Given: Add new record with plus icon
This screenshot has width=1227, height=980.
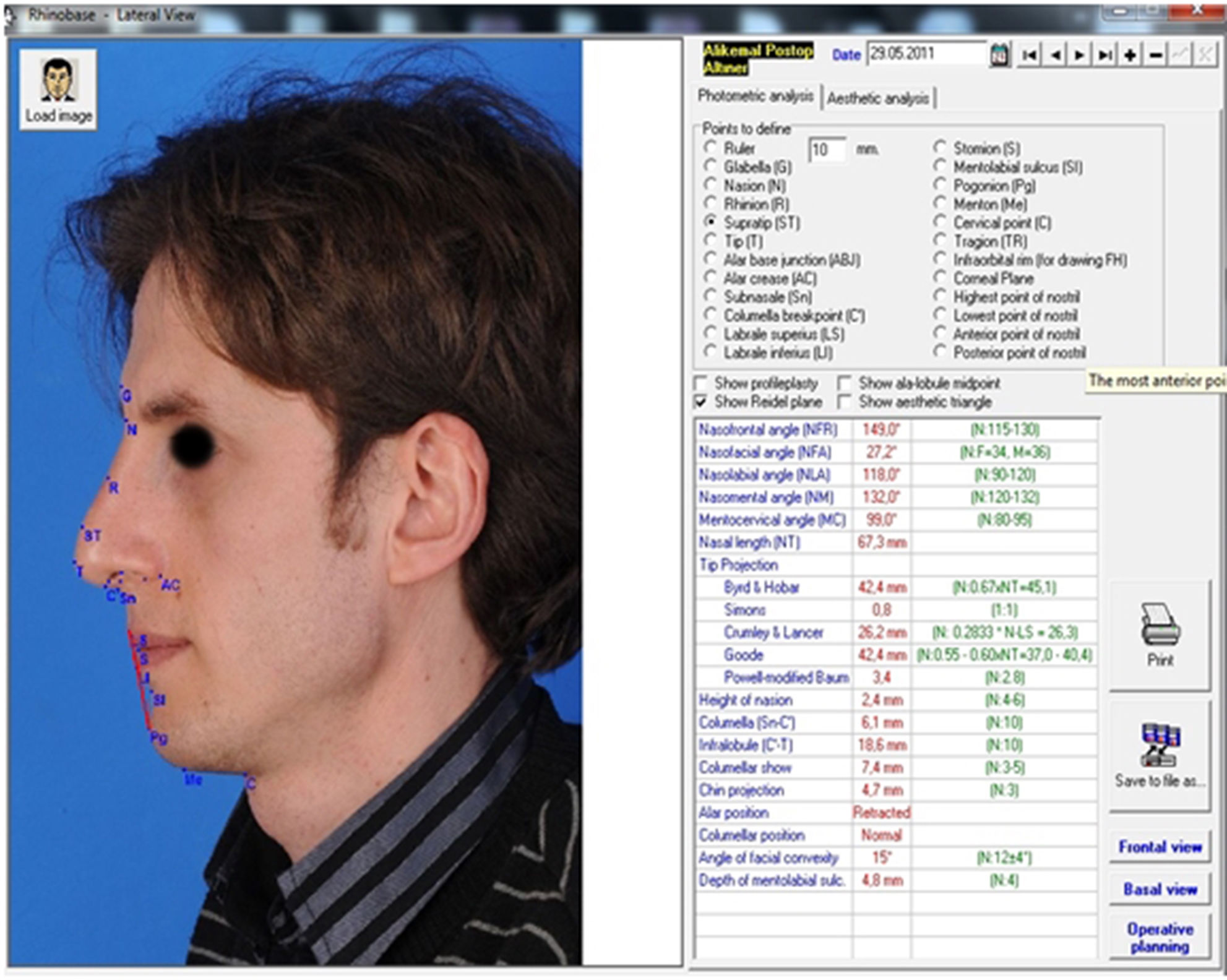Looking at the screenshot, I should point(1130,55).
